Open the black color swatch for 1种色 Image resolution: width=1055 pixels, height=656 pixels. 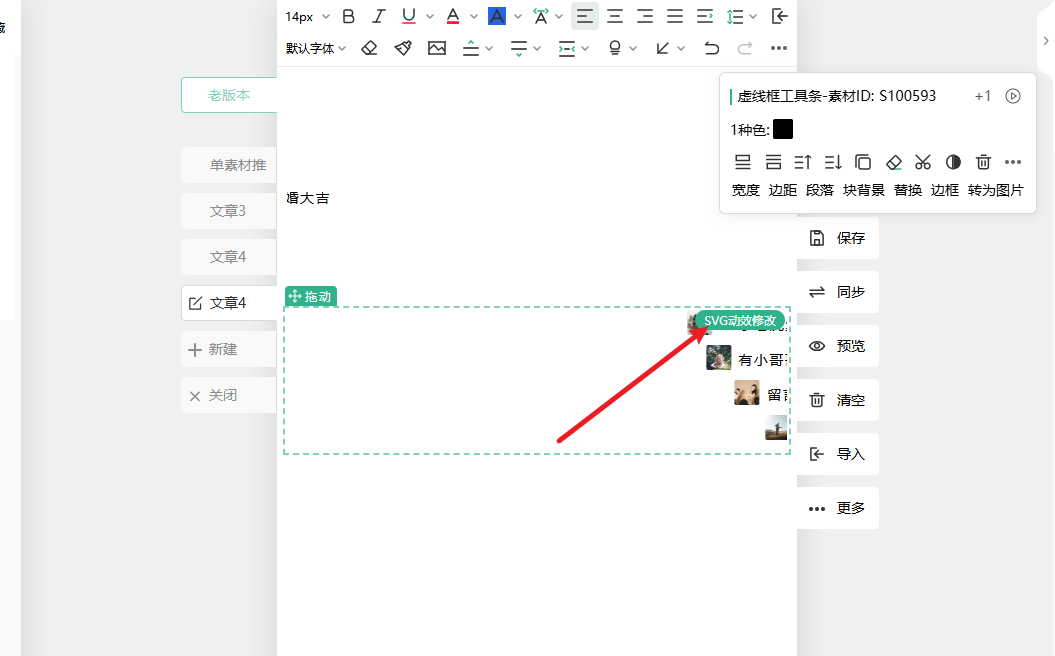(x=783, y=129)
